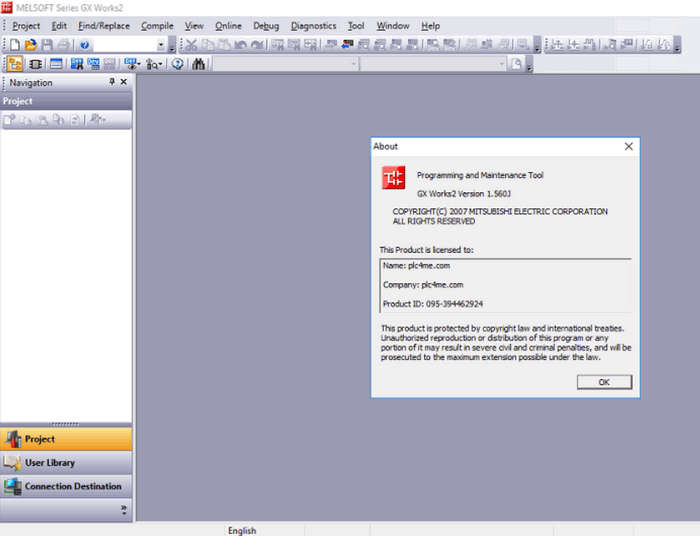Click the 'Name: plc4me.com' license line
This screenshot has height=536, width=700.
coord(416,266)
